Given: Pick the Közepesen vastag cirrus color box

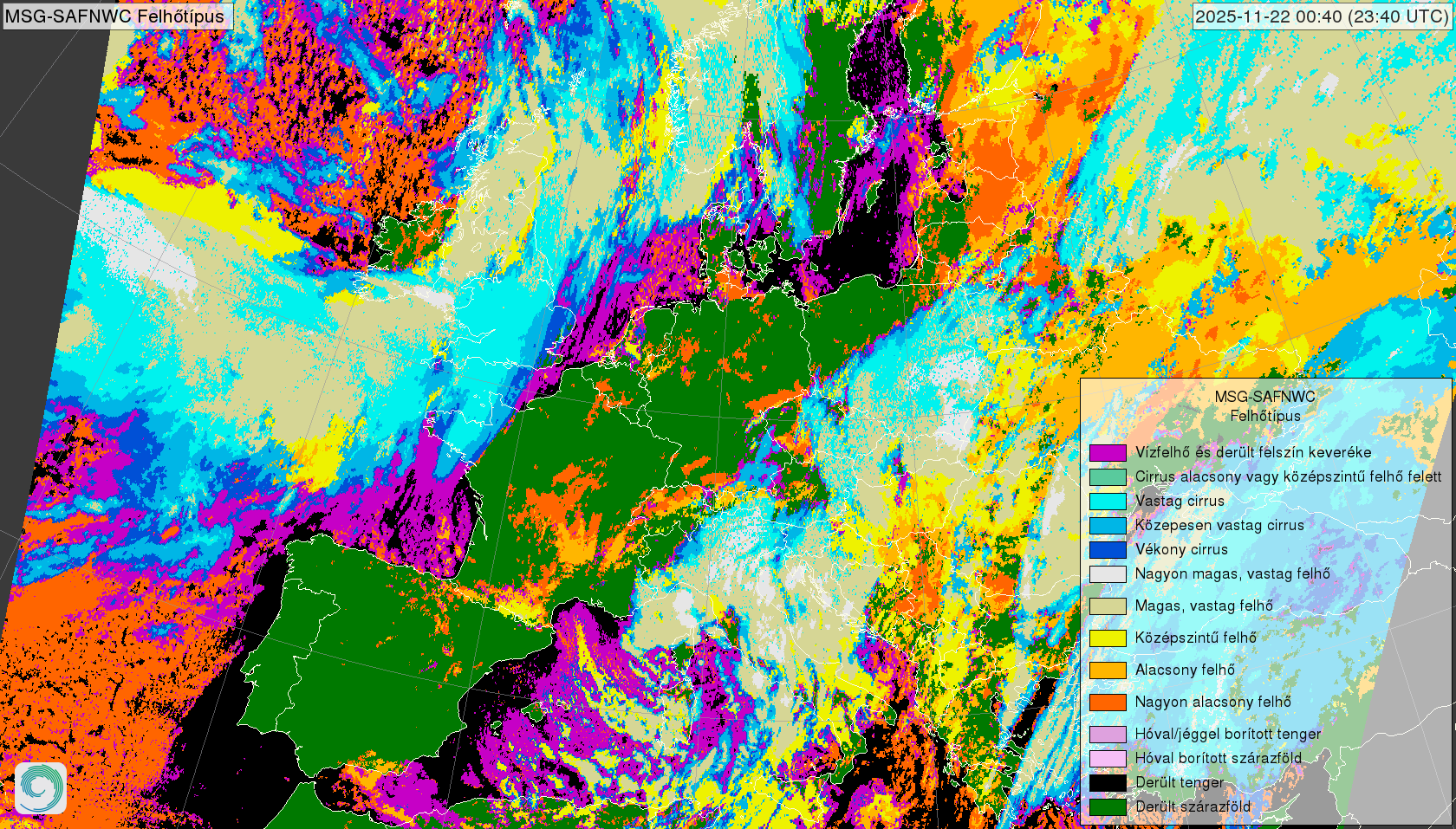Looking at the screenshot, I should 1107,525.
